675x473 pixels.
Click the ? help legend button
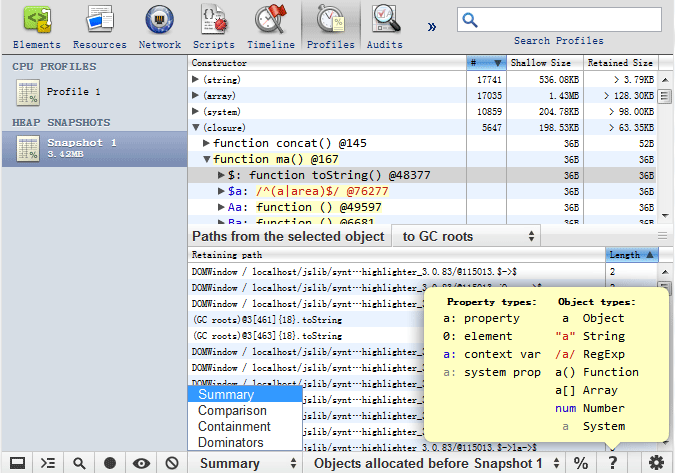[x=612, y=463]
